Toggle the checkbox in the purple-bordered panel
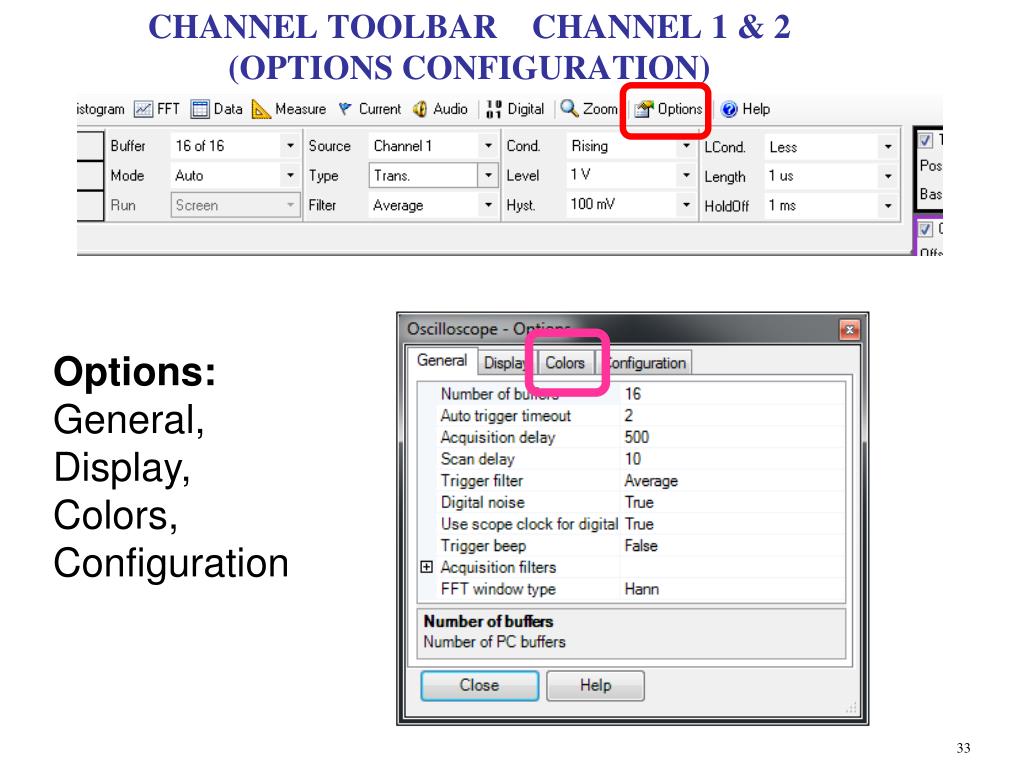This screenshot has width=1024, height=768. (925, 229)
